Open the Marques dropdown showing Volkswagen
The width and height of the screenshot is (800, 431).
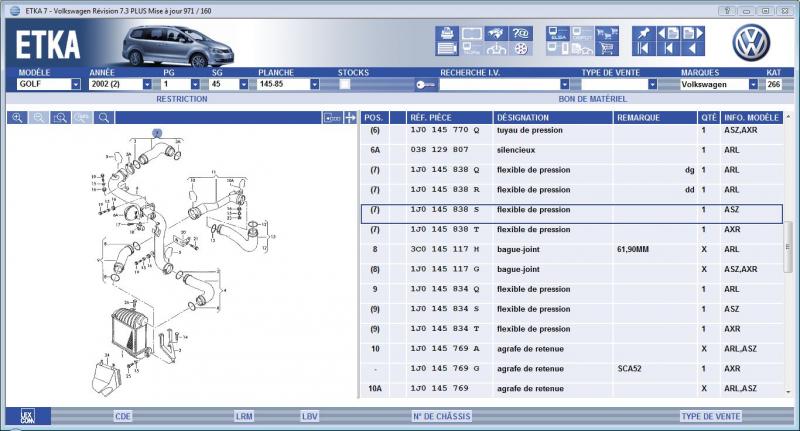tap(753, 84)
